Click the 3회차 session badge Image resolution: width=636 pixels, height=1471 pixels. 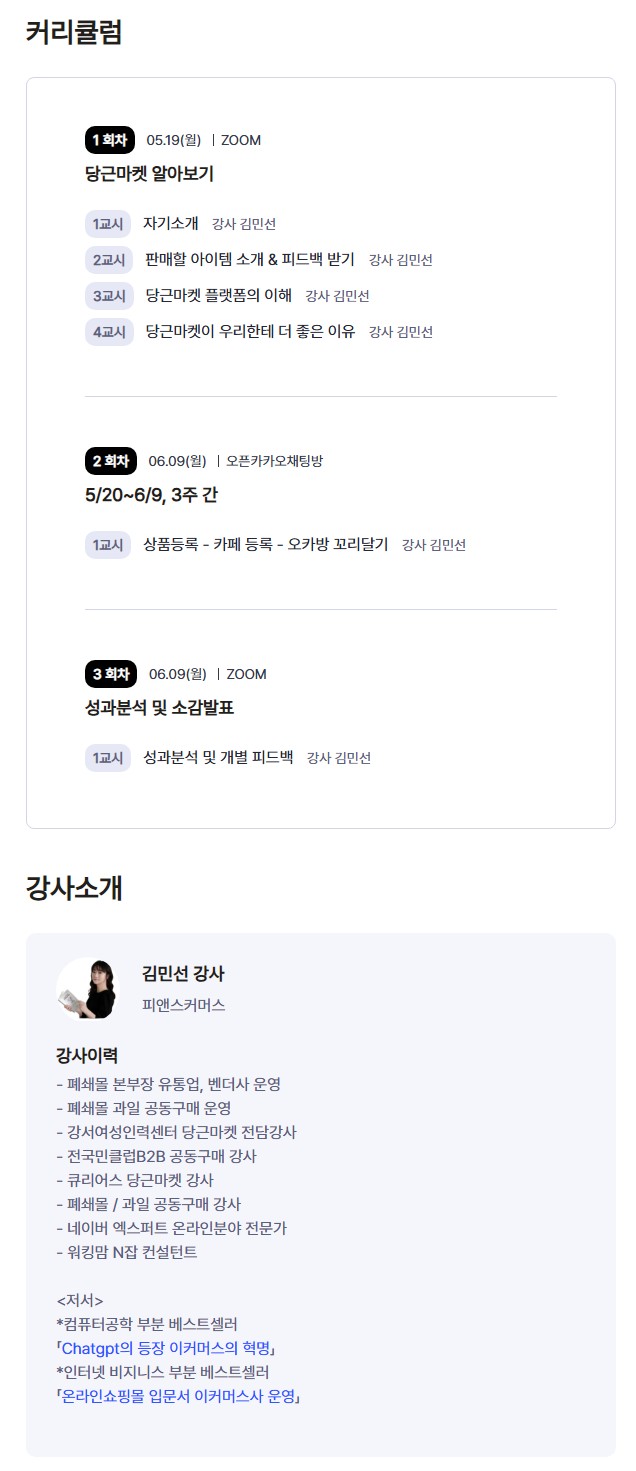[x=111, y=674]
